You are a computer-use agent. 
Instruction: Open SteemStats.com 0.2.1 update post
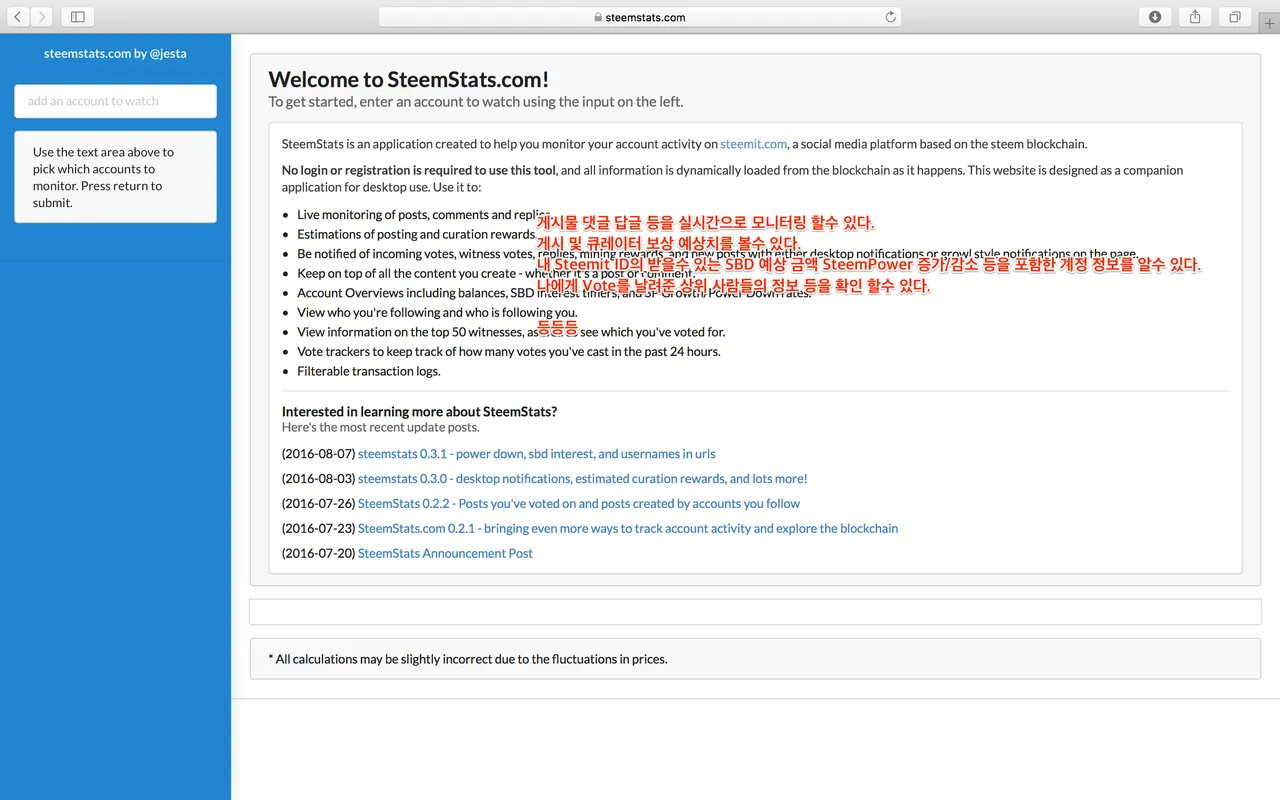[628, 529]
